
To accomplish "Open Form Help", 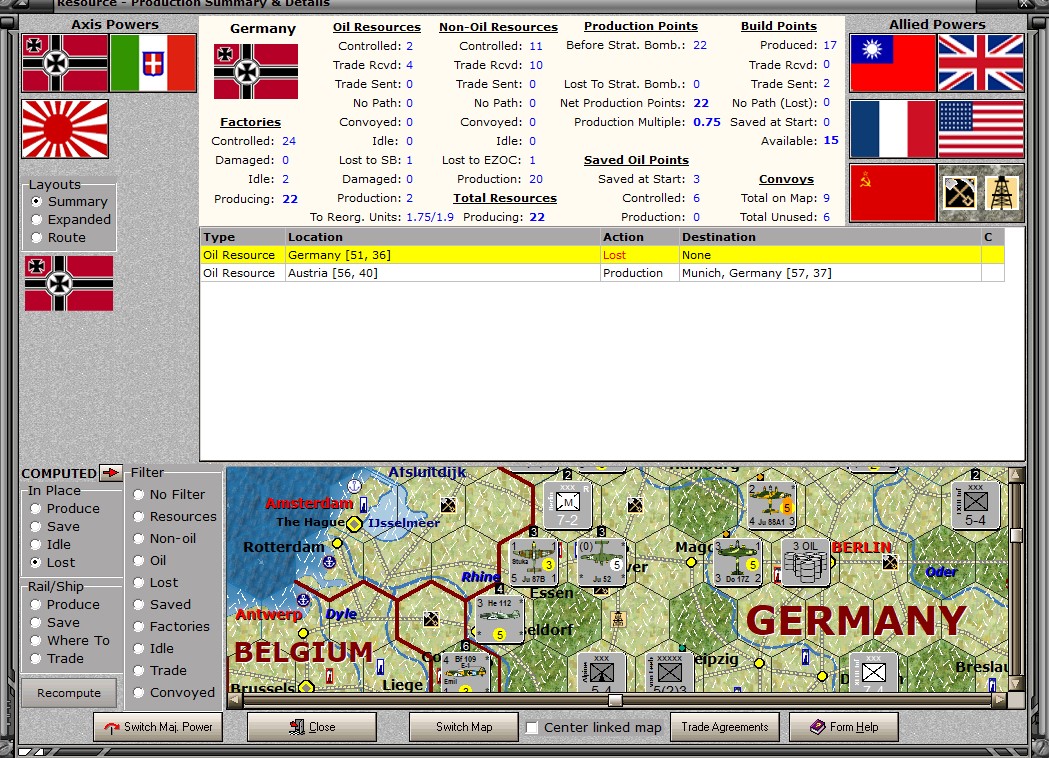I will pyautogui.click(x=844, y=727).
